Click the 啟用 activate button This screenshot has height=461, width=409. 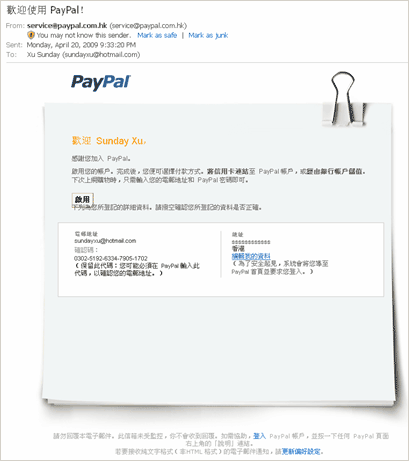[82, 199]
